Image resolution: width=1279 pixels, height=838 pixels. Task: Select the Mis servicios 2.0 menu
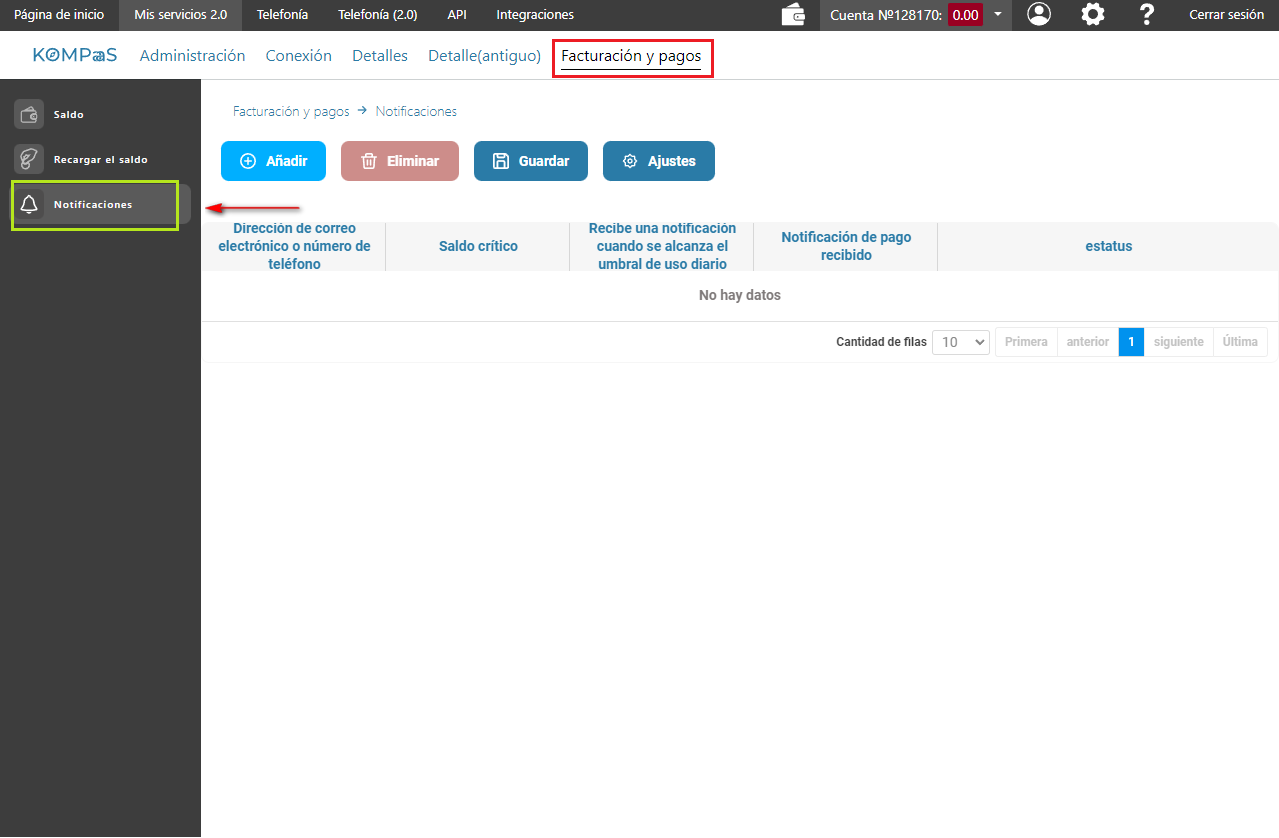pyautogui.click(x=180, y=15)
